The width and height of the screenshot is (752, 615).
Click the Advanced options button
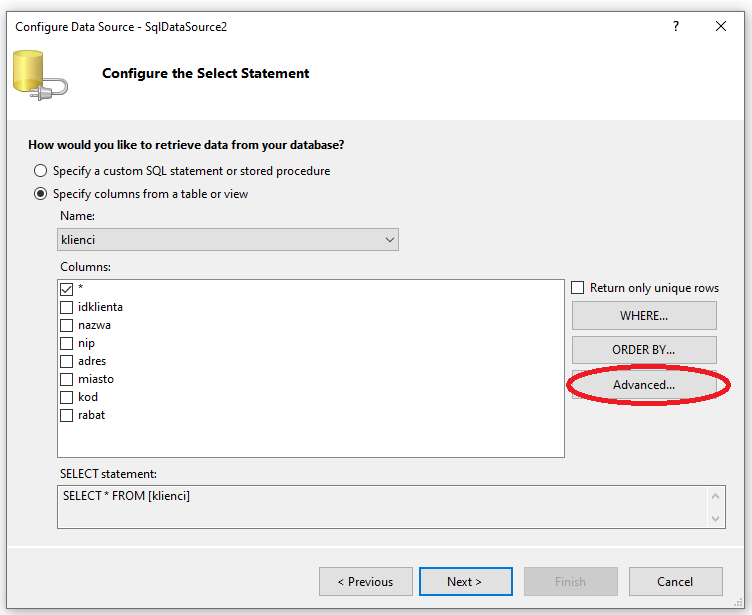(x=644, y=385)
